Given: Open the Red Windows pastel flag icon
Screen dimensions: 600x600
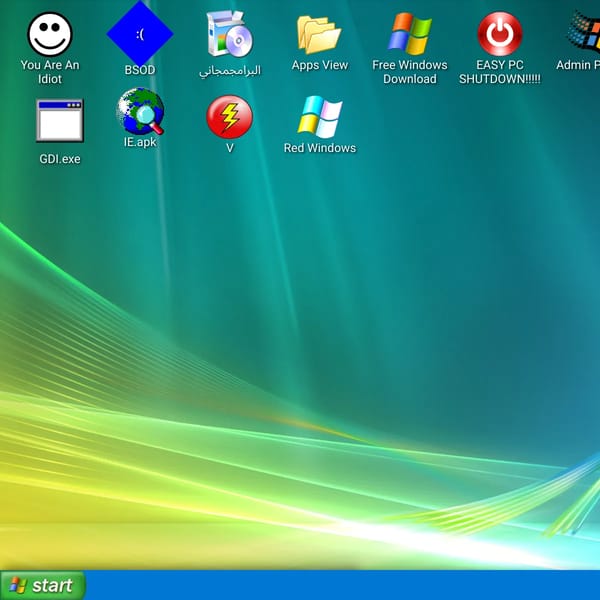Looking at the screenshot, I should (320, 117).
